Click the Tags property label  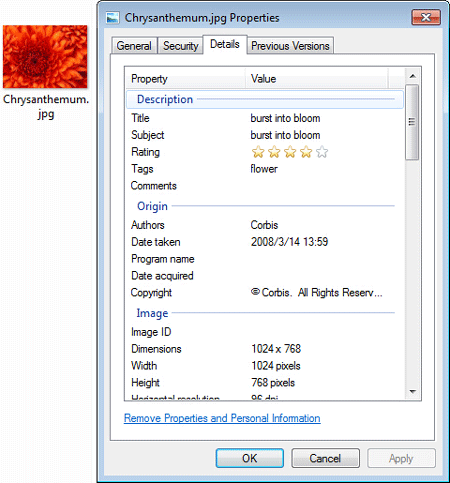click(x=142, y=169)
